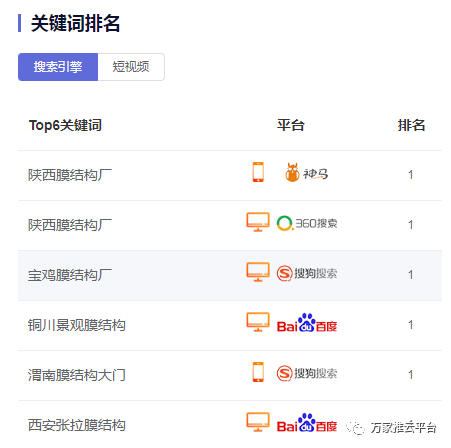The image size is (451, 448).
Task: Click the Baidu logo in 铜川景观膜结构 row
Action: click(x=307, y=323)
